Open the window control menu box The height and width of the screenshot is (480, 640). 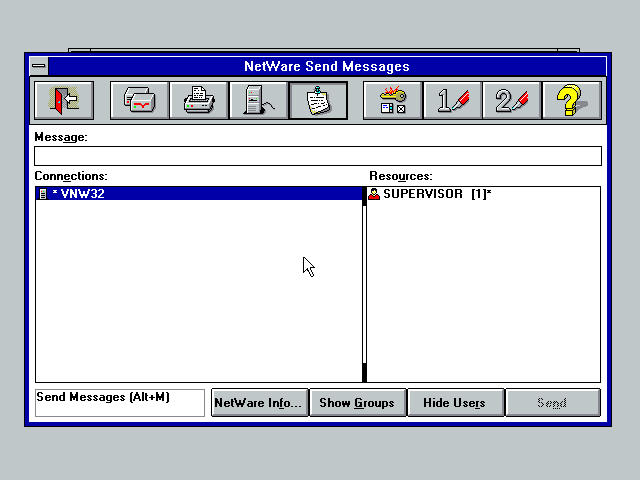click(39, 66)
